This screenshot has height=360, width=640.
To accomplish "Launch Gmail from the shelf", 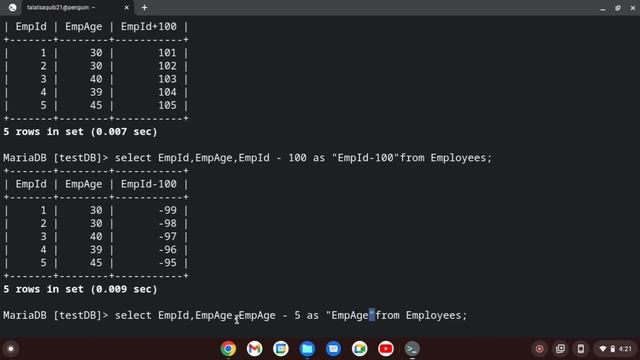I will (254, 349).
